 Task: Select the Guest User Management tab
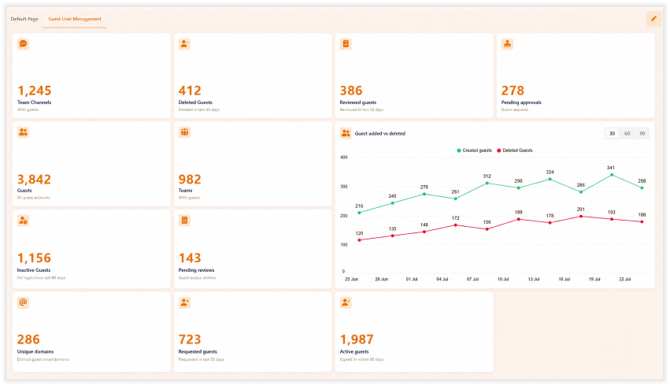[x=75, y=19]
